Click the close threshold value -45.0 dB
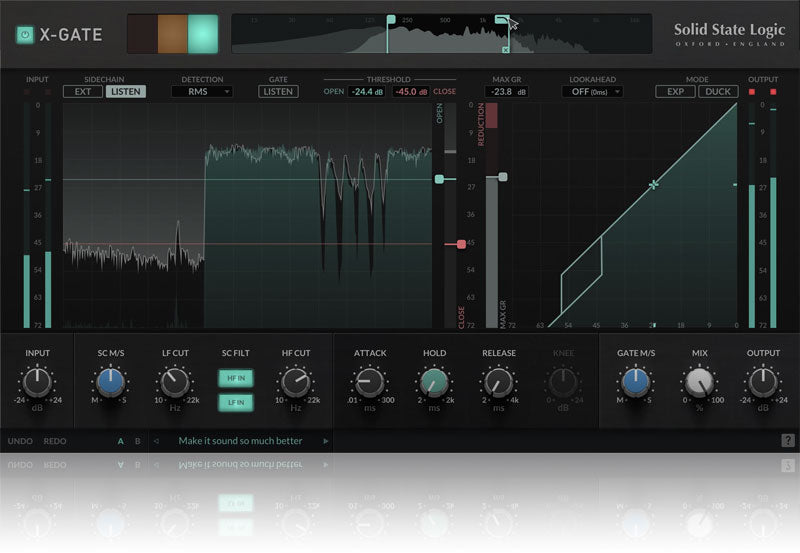800x553 pixels. click(411, 92)
